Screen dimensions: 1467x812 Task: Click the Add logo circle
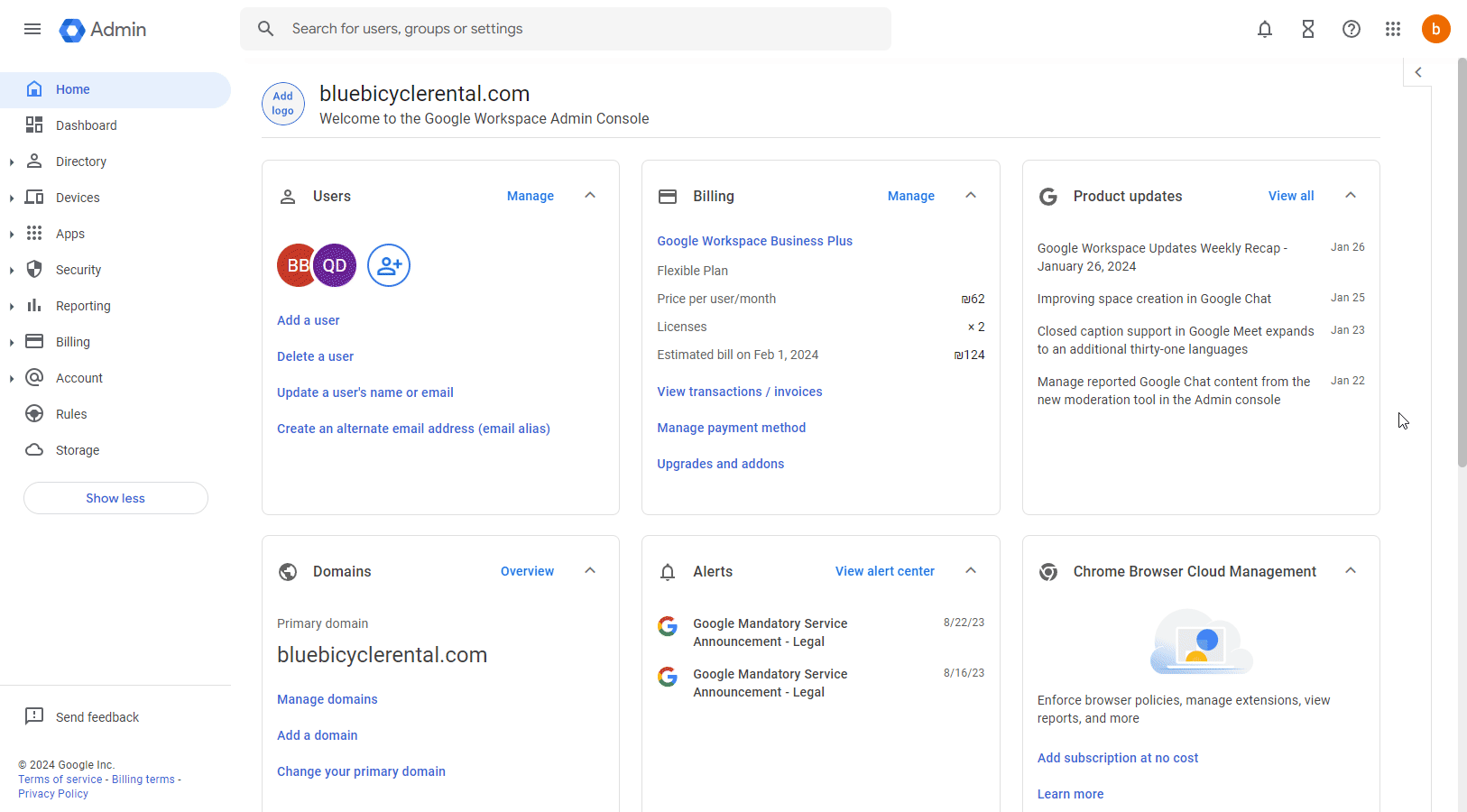coord(283,104)
